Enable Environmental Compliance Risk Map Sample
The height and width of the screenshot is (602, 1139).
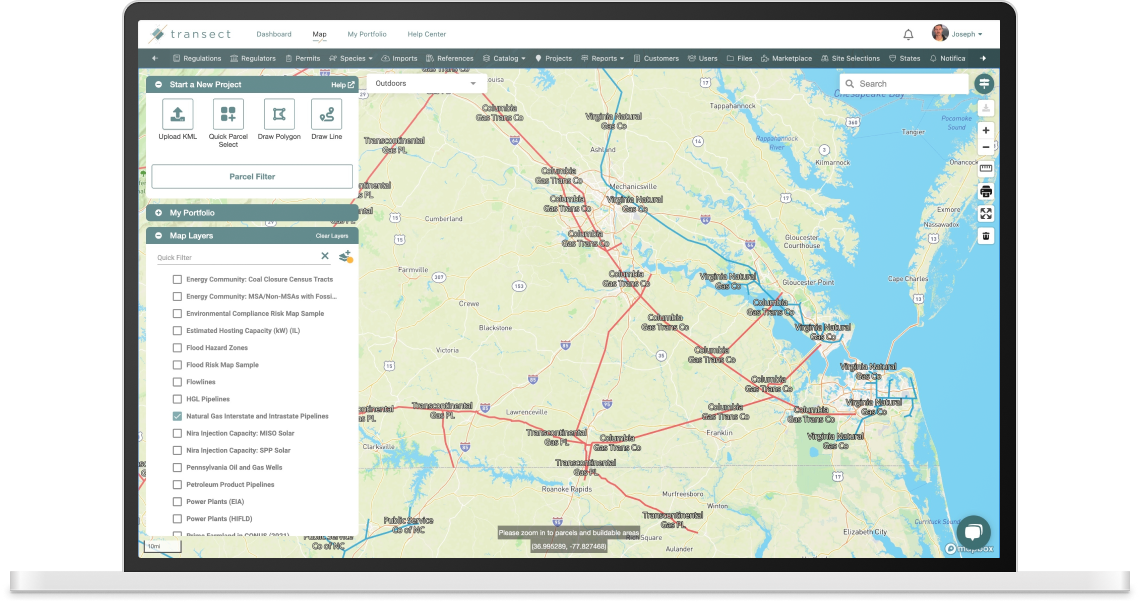tap(177, 314)
